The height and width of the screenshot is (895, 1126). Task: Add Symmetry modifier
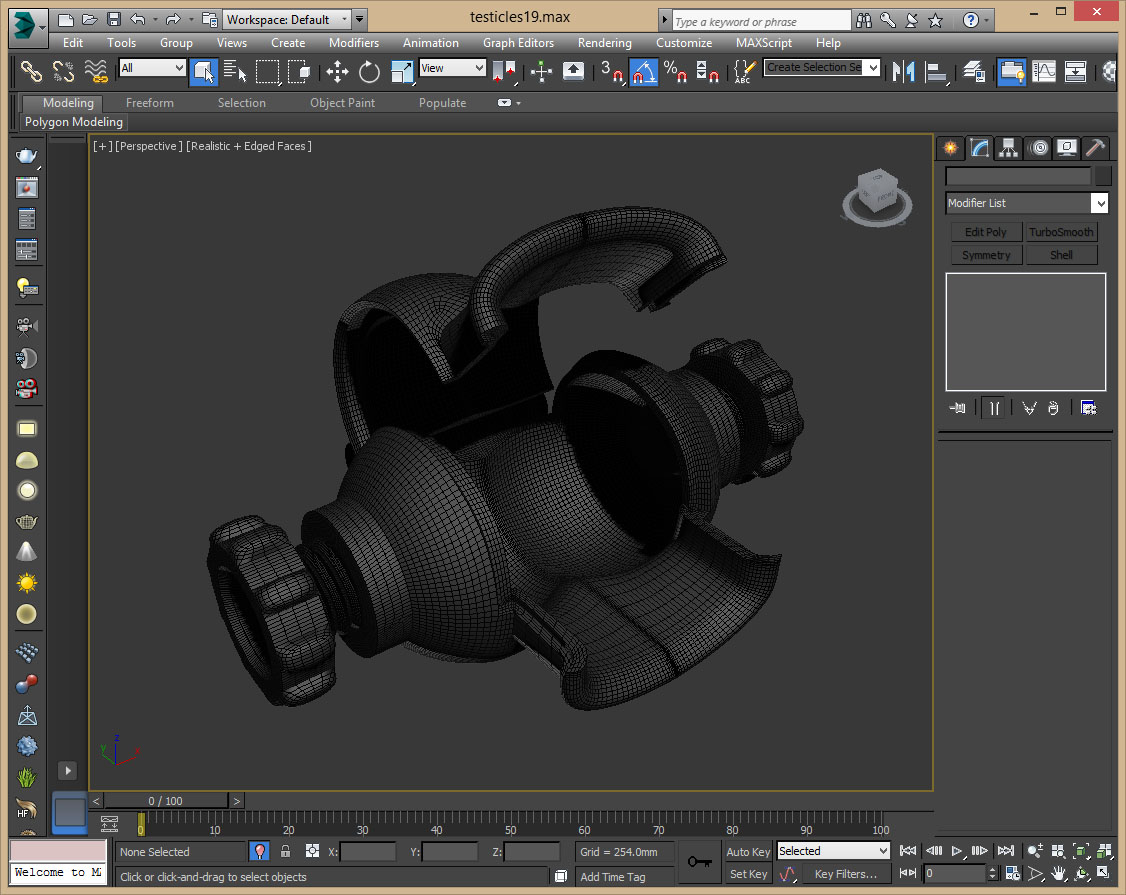[986, 255]
